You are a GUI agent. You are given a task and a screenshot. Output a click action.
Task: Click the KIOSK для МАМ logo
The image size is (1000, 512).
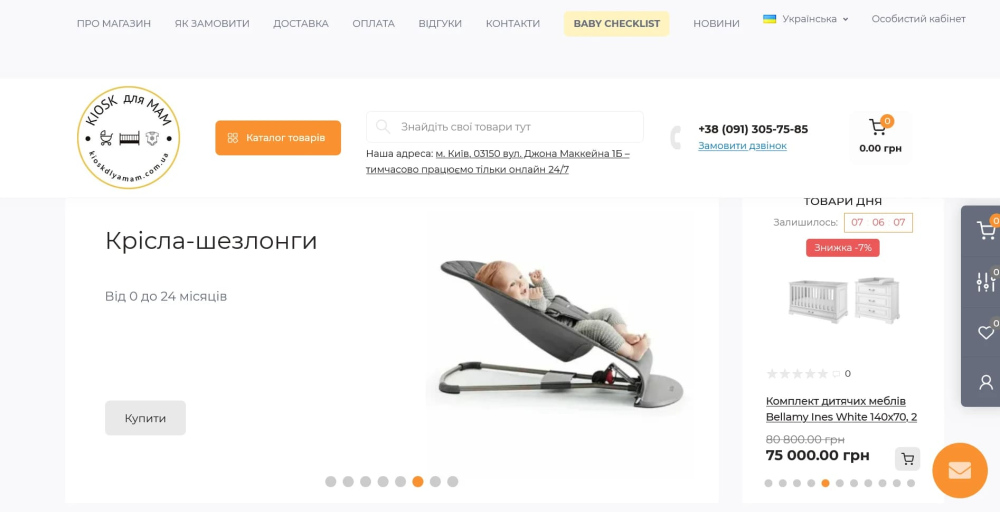[128, 137]
